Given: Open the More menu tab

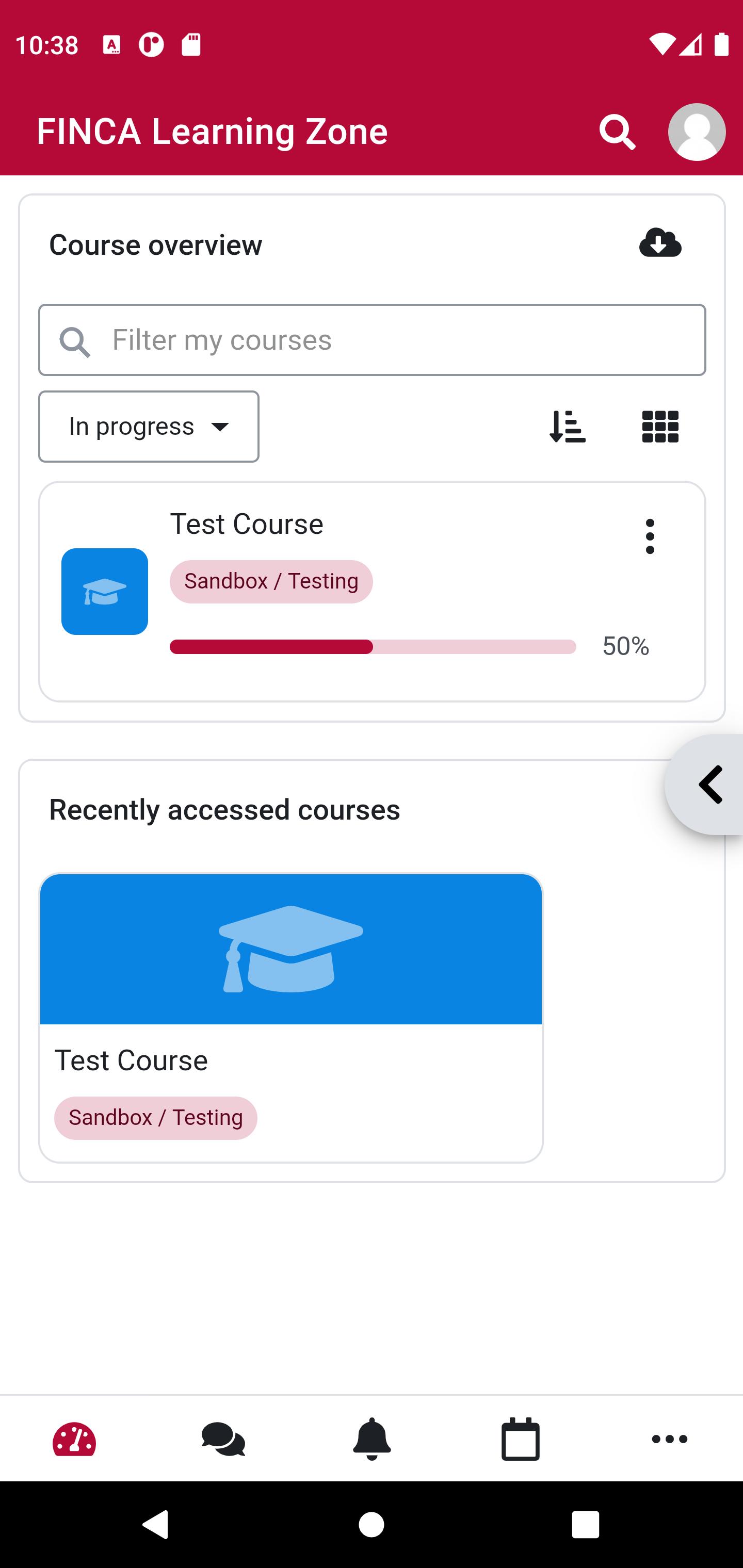Looking at the screenshot, I should pos(669,1439).
